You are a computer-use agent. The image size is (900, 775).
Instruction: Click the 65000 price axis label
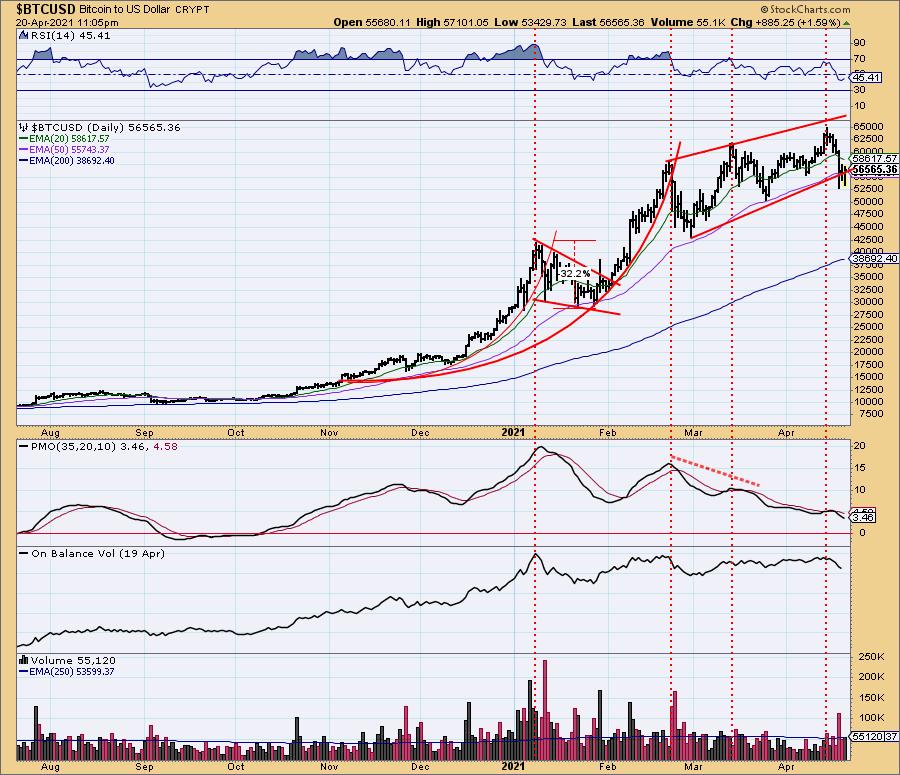pos(868,126)
